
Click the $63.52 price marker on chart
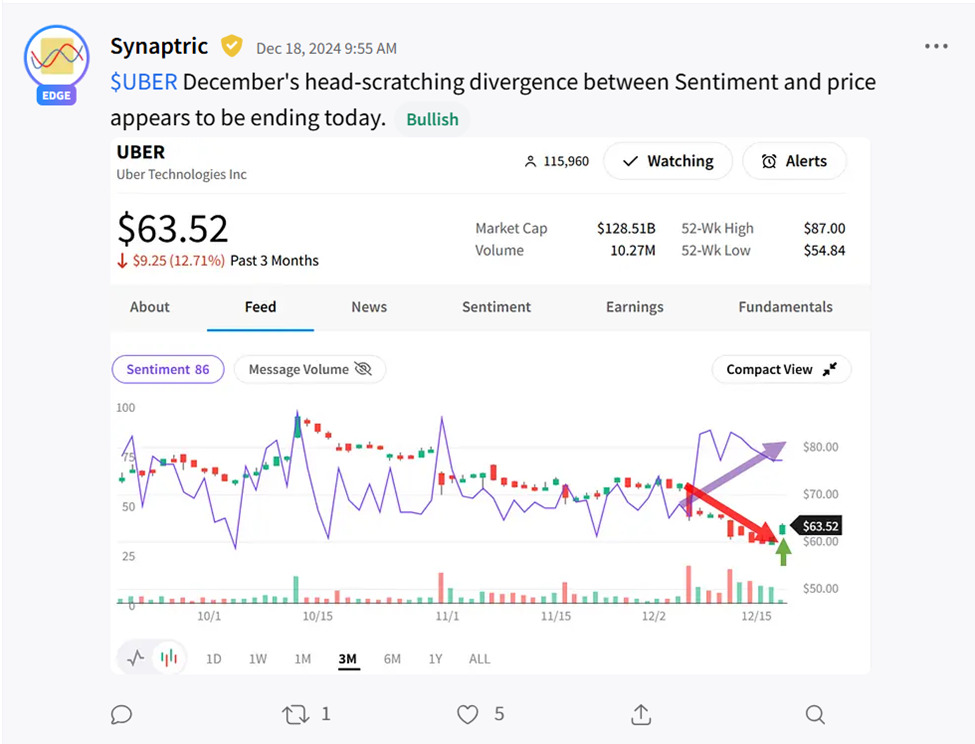tap(818, 526)
